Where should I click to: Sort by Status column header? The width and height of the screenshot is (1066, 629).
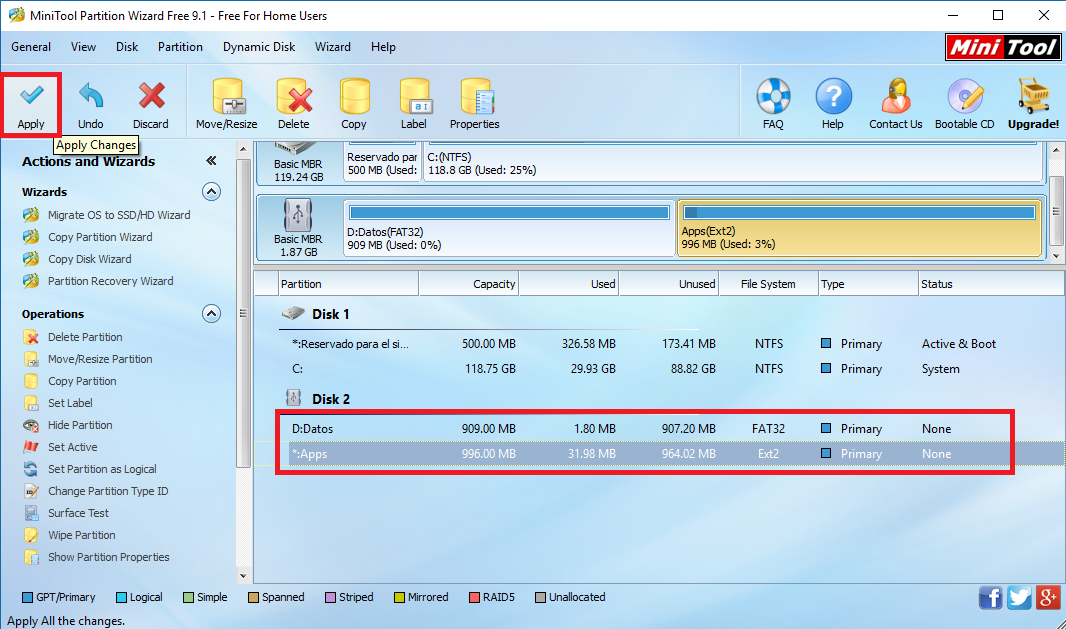[x=991, y=284]
